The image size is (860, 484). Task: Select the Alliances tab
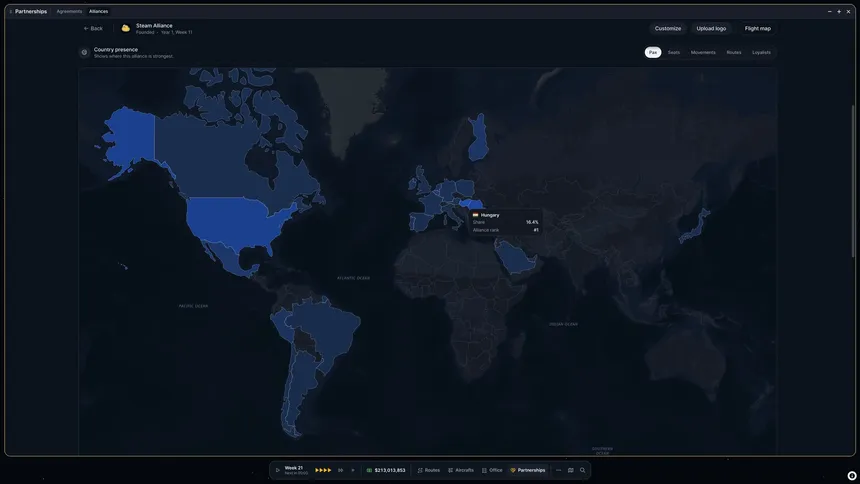[x=99, y=12]
